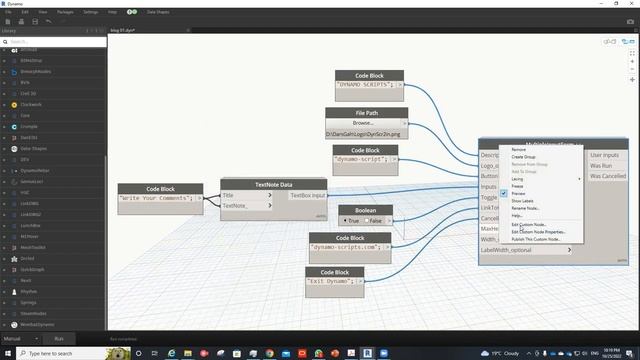Open the File menu

[8, 12]
